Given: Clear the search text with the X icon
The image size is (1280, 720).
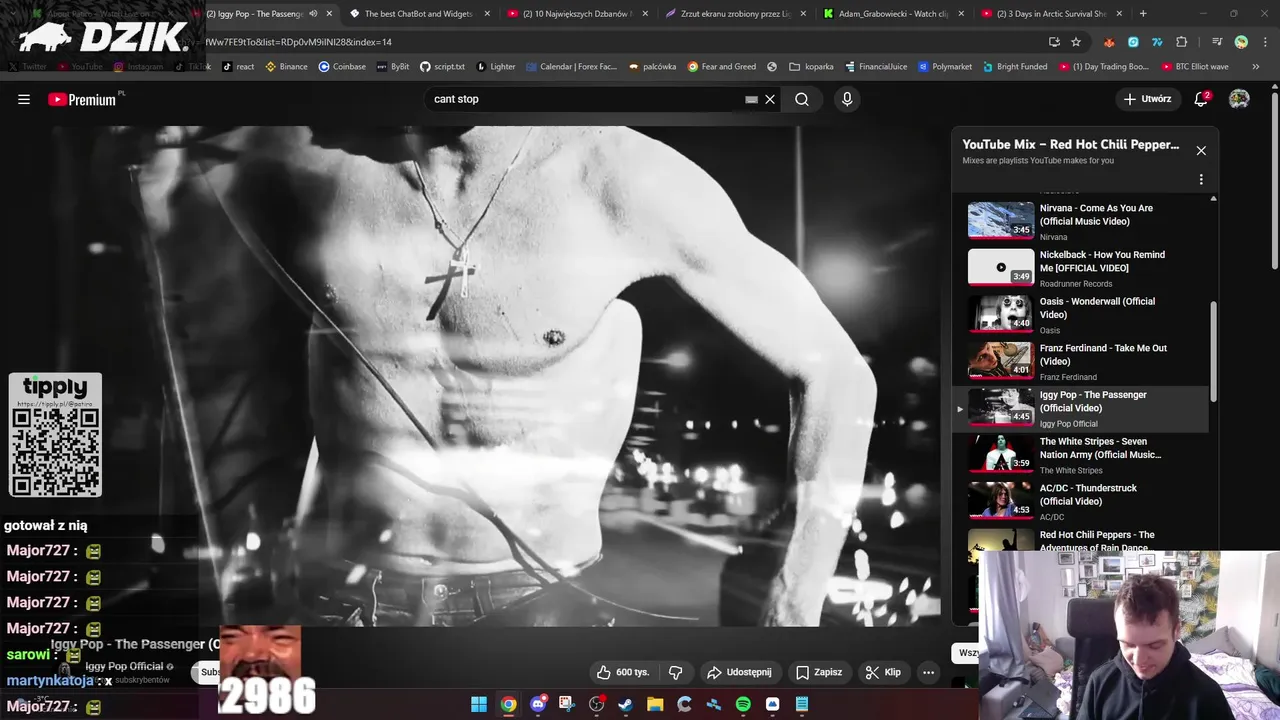Looking at the screenshot, I should (770, 99).
